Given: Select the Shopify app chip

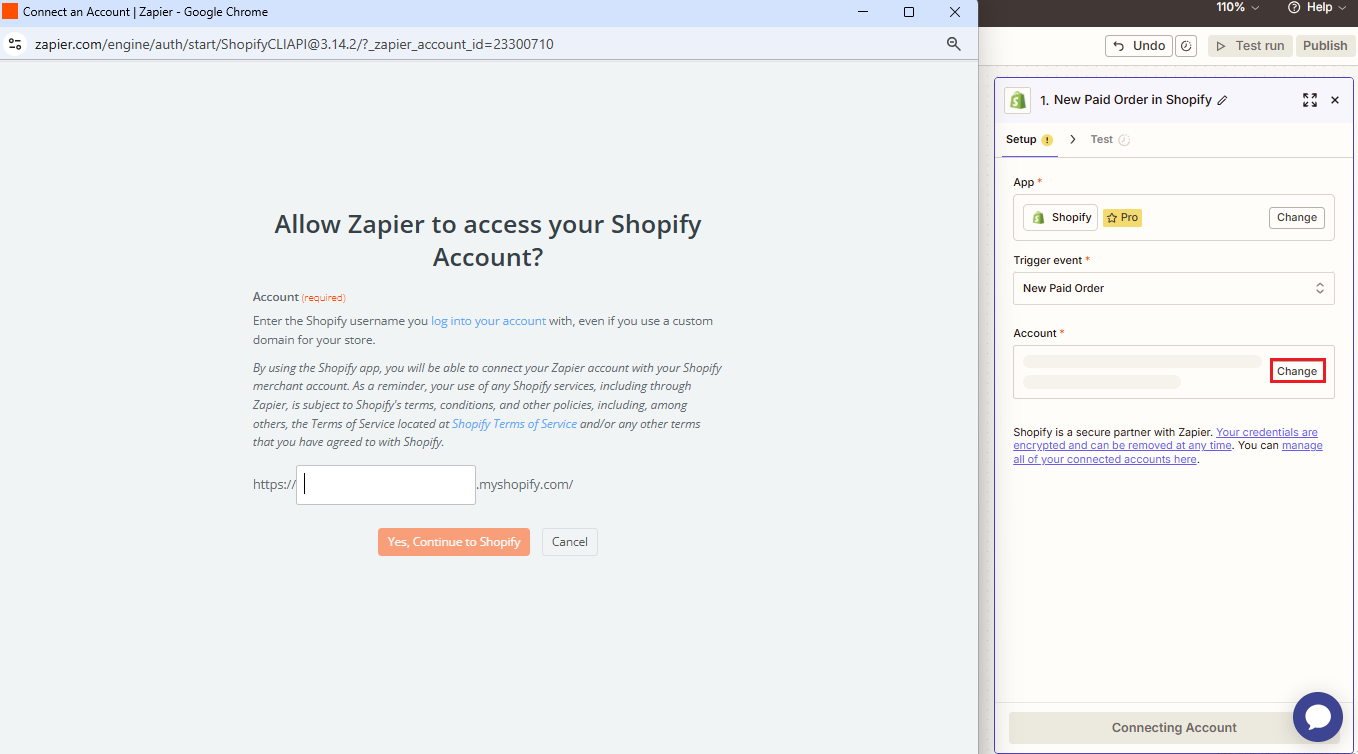Looking at the screenshot, I should pyautogui.click(x=1060, y=217).
